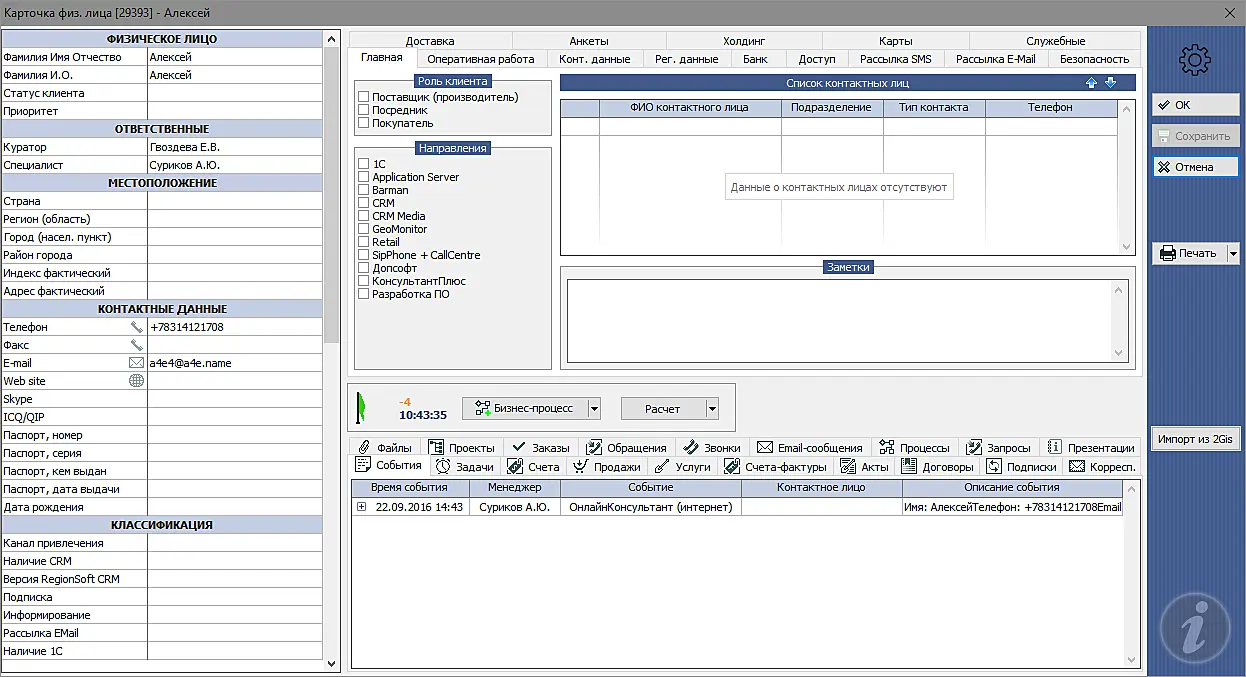
Task: Move contact up with blue up arrow
Action: tap(1091, 83)
